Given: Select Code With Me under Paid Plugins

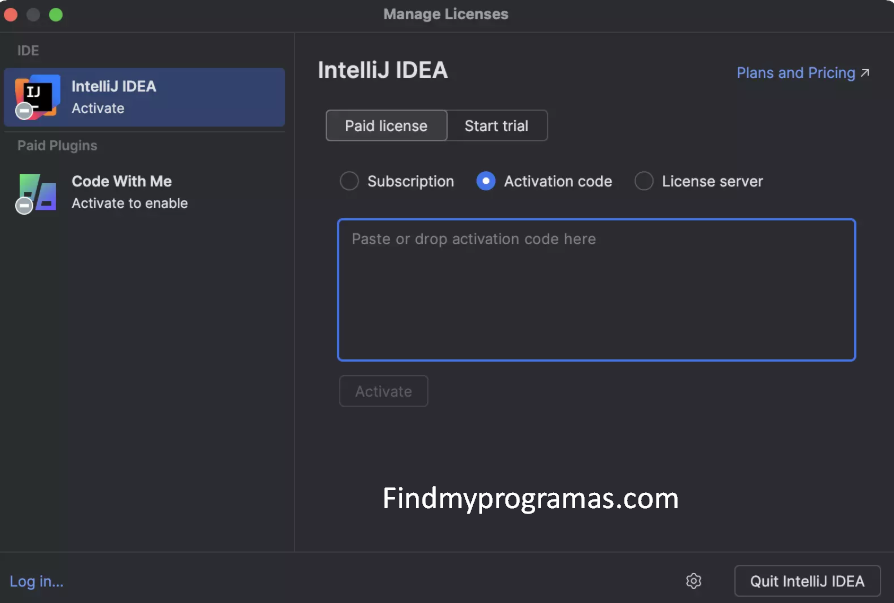Looking at the screenshot, I should 145,190.
